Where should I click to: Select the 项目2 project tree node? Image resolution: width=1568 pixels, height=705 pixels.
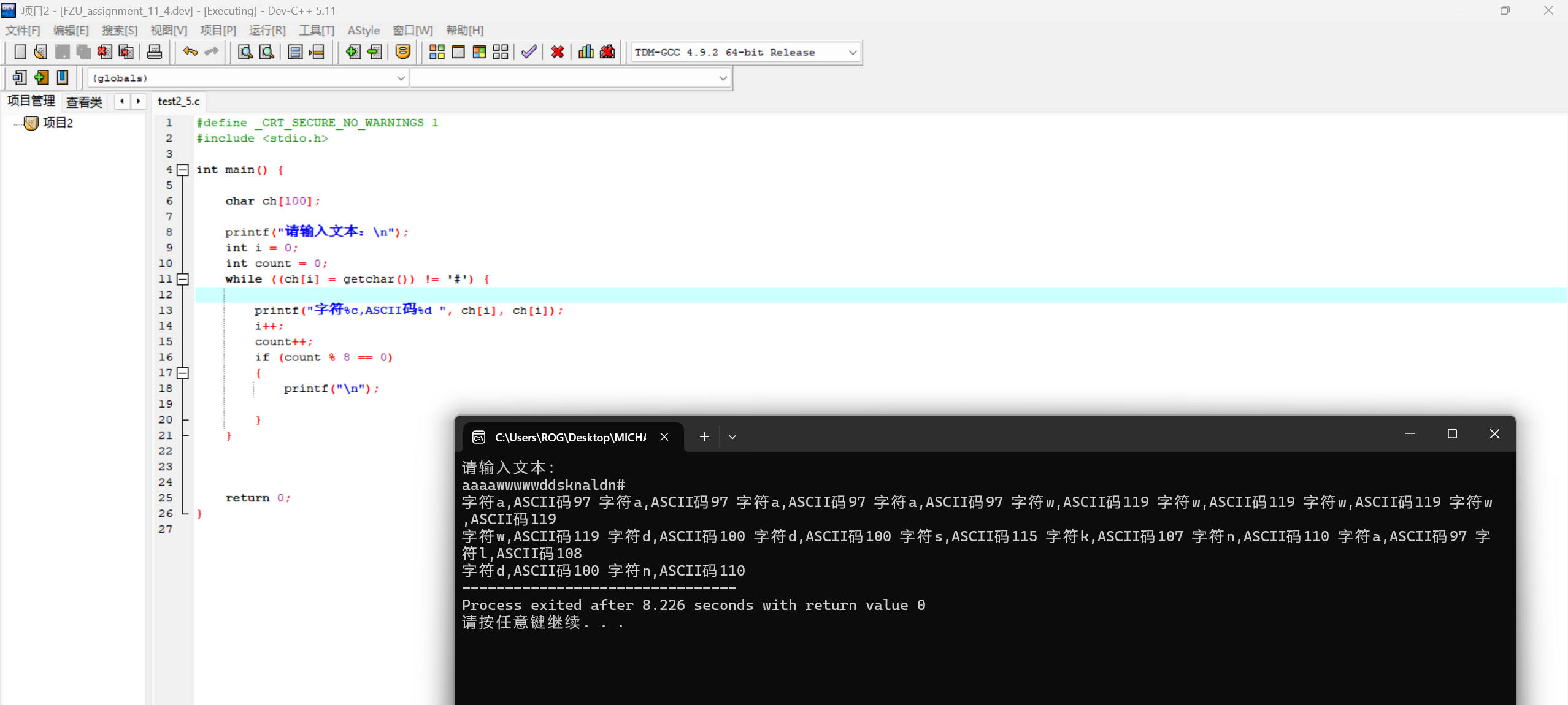pos(58,123)
